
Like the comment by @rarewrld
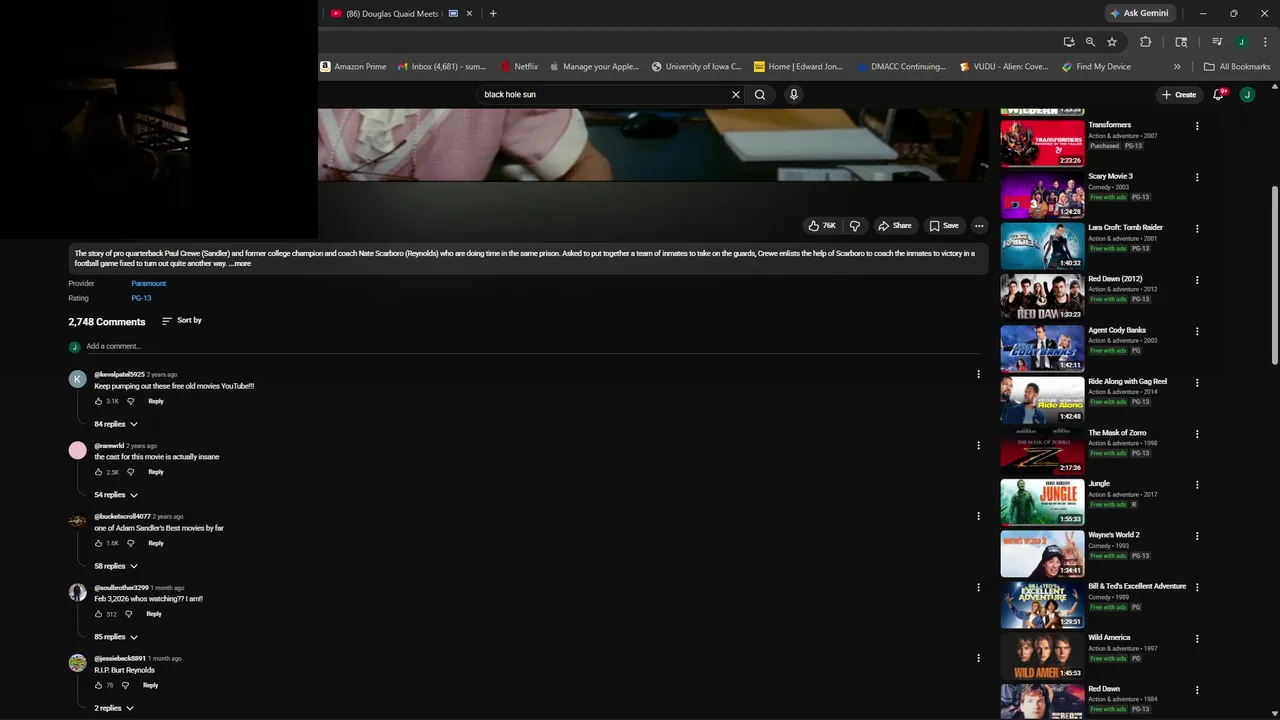pyautogui.click(x=99, y=472)
